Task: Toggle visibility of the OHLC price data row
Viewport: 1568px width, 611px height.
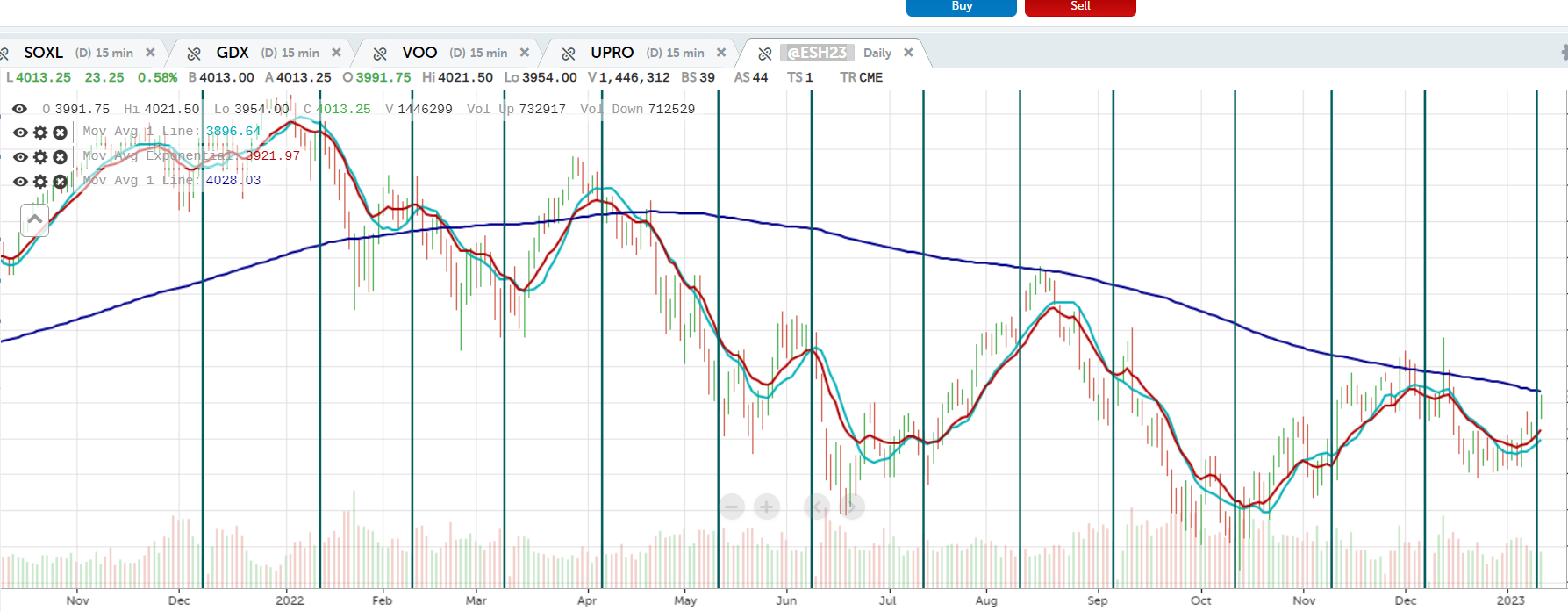Action: tap(19, 110)
